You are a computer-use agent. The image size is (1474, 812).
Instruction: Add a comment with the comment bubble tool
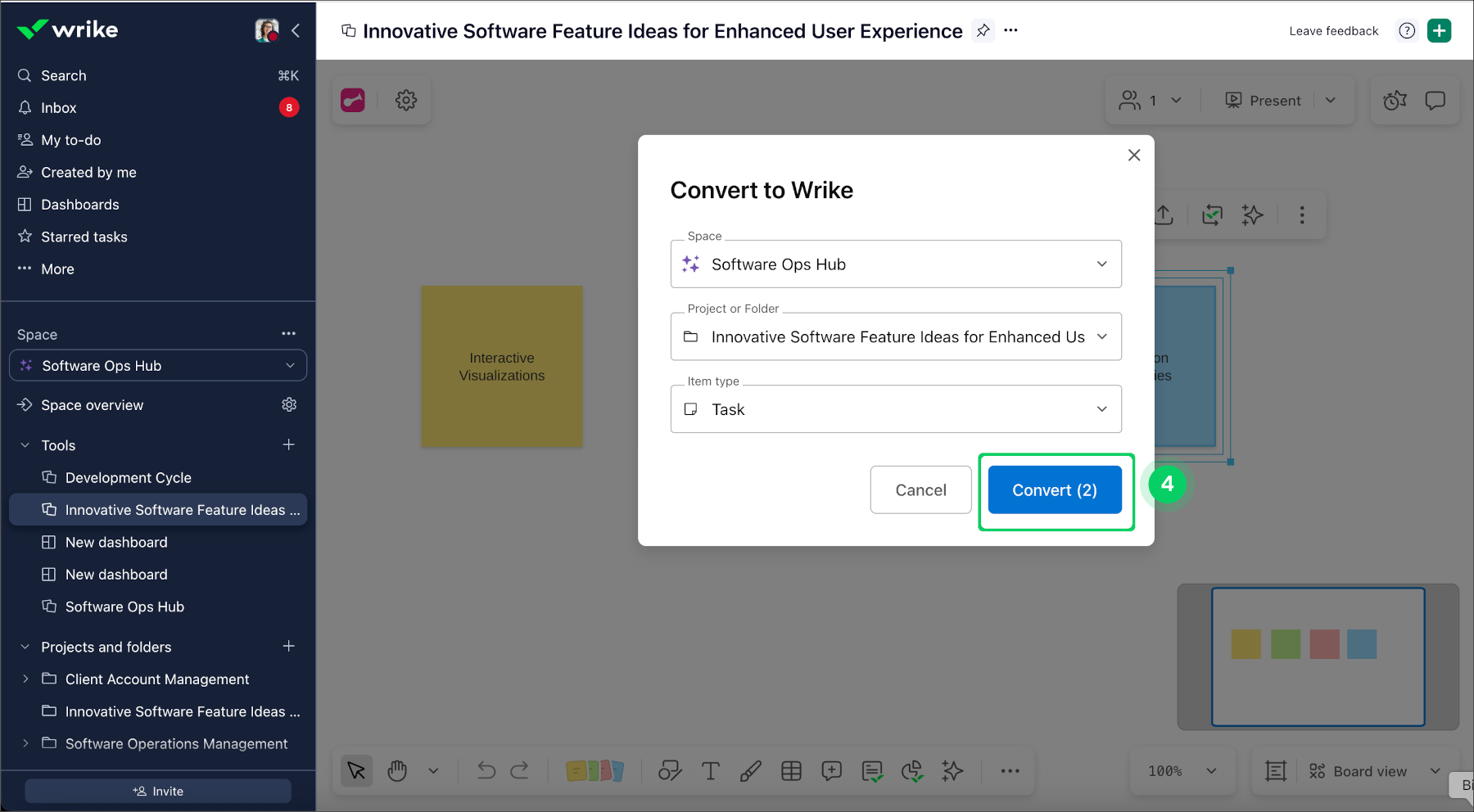point(831,770)
